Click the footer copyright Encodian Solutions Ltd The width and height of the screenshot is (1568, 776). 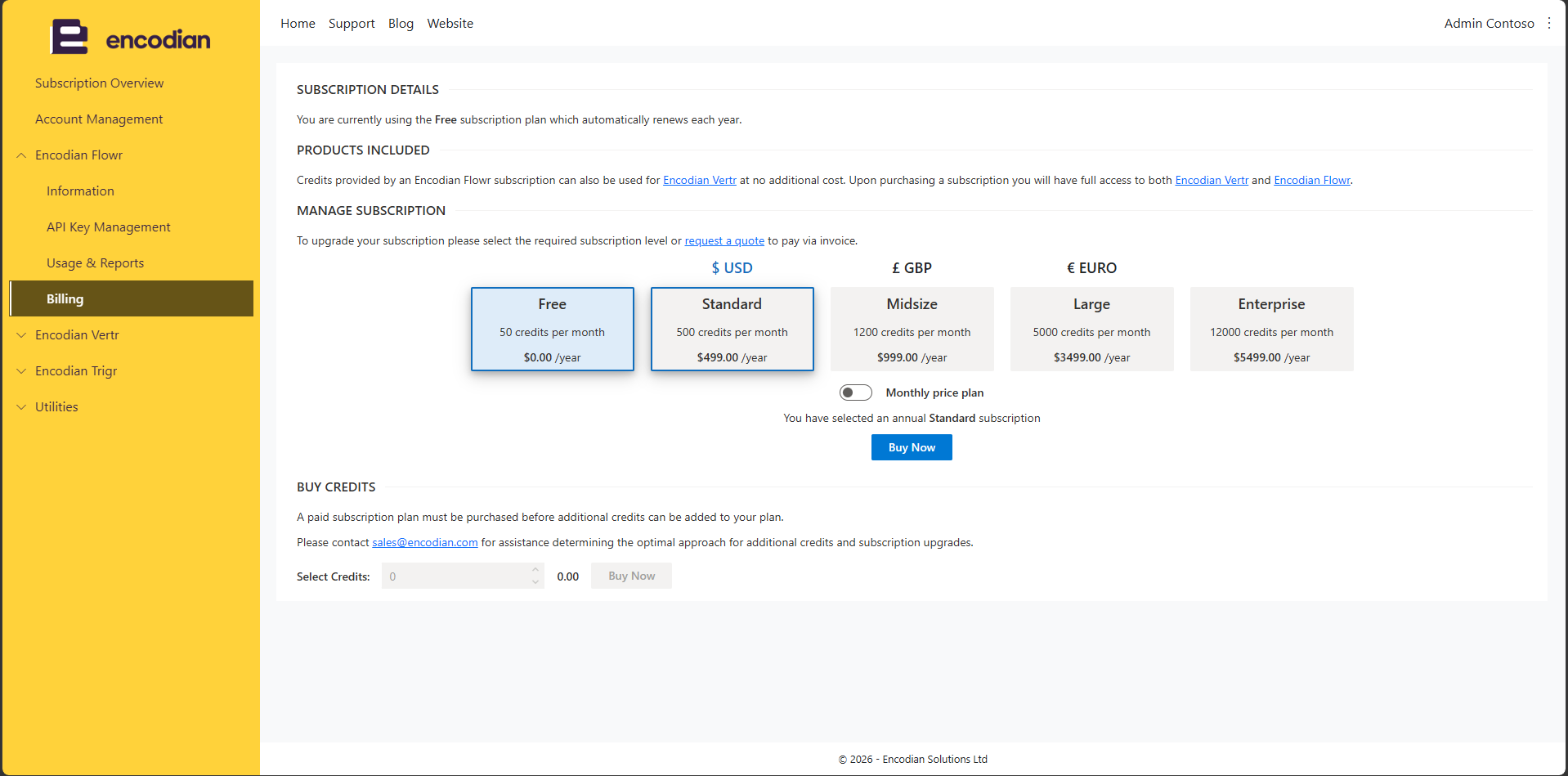913,760
